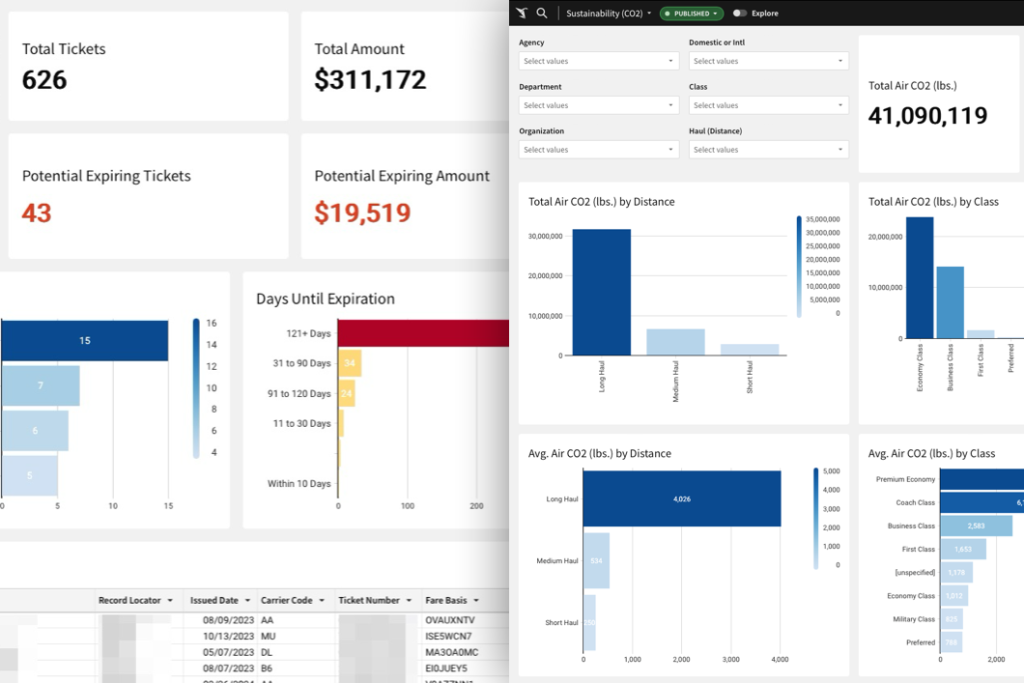The height and width of the screenshot is (683, 1024).
Task: Click First Class bar showing 1,653
Action: click(x=963, y=549)
